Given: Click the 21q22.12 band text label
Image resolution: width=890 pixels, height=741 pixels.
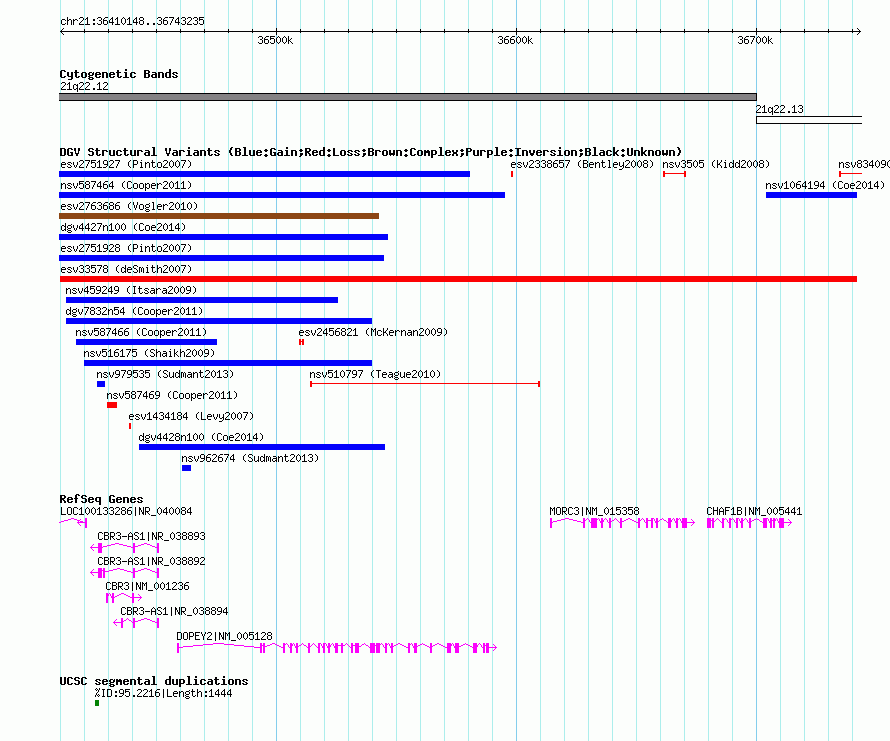Looking at the screenshot, I should click(85, 86).
